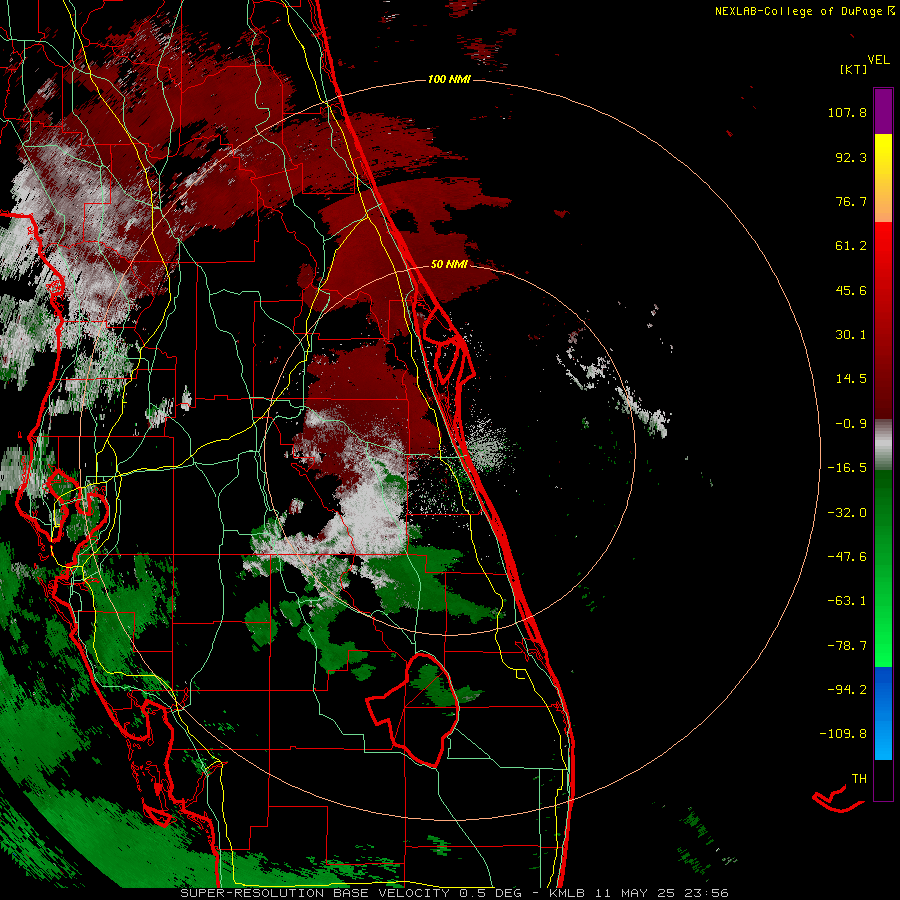Click the -94.2 velocity scale value
Image resolution: width=900 pixels, height=900 pixels.
(x=847, y=689)
